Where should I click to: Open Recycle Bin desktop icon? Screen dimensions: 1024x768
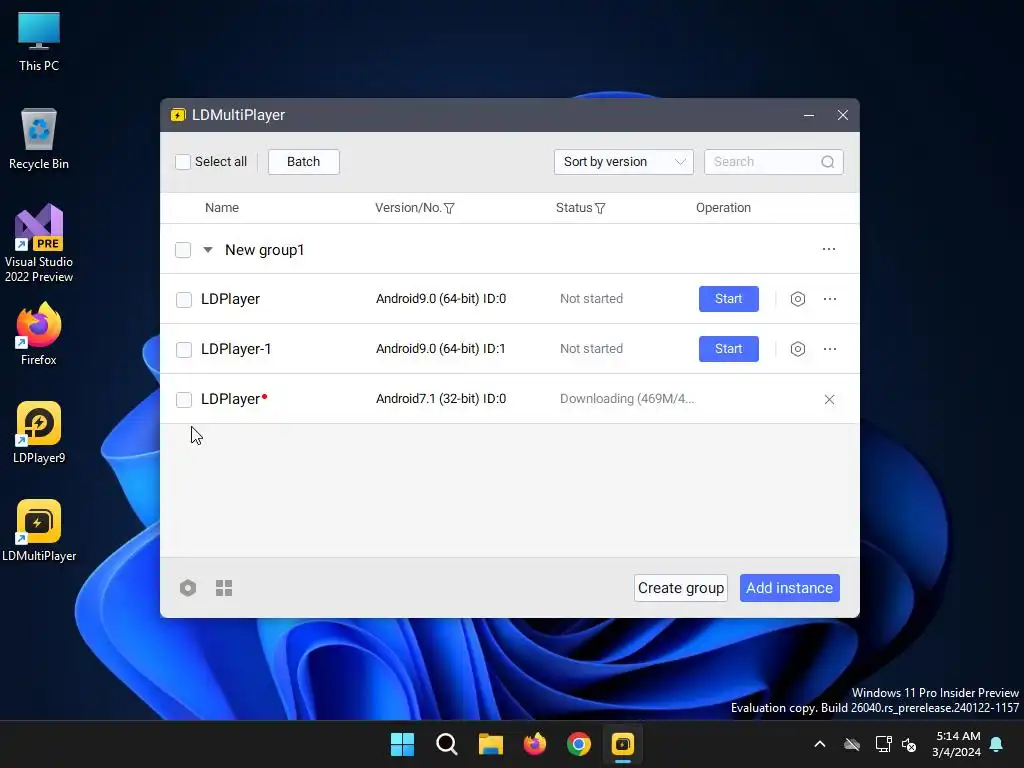[x=39, y=138]
